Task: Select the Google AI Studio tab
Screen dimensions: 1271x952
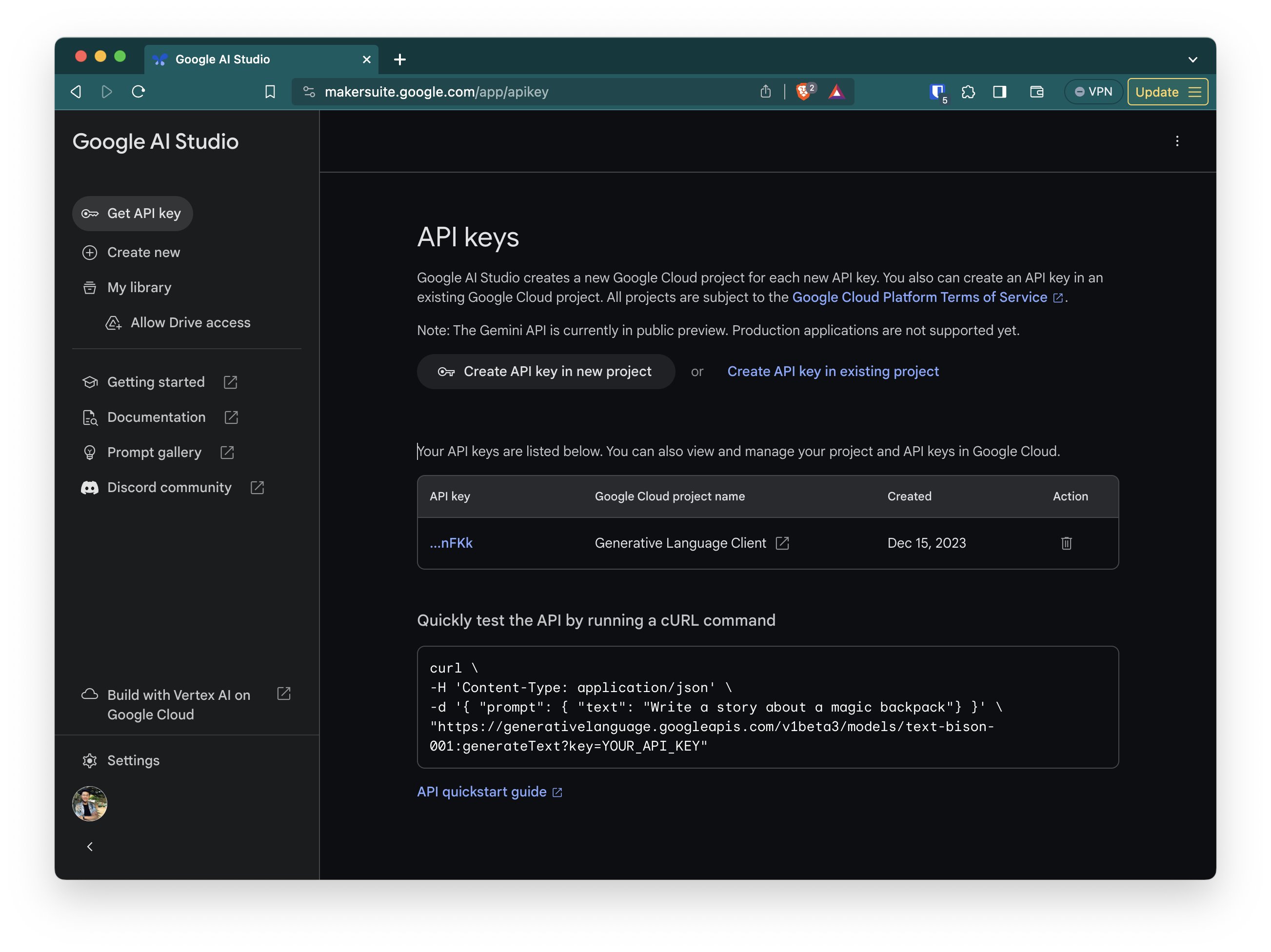Action: (x=261, y=59)
